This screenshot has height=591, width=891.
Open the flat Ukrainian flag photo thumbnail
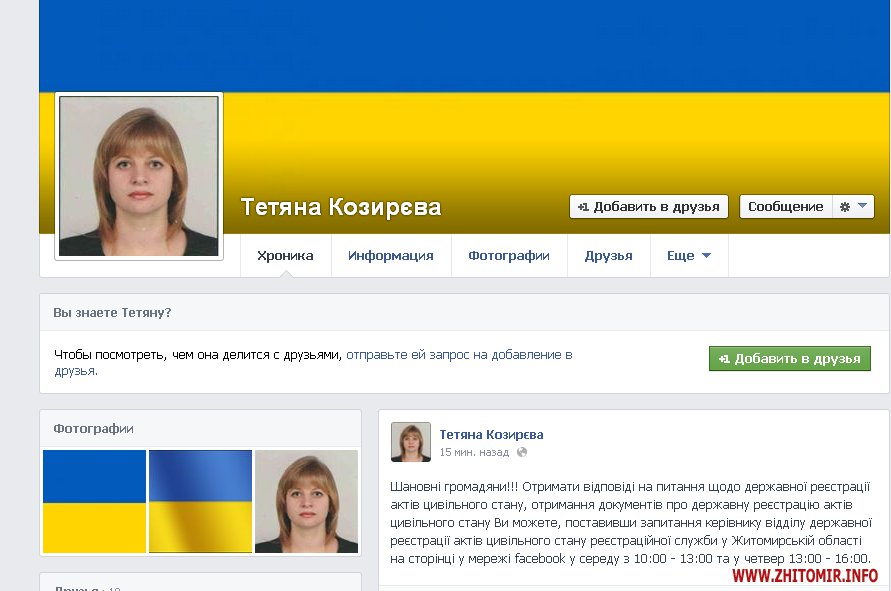(94, 501)
